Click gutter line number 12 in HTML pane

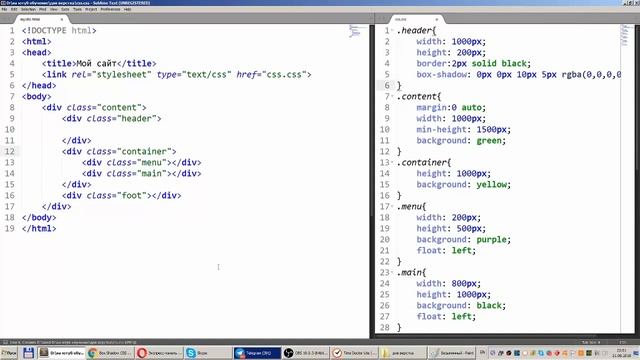click(x=10, y=151)
